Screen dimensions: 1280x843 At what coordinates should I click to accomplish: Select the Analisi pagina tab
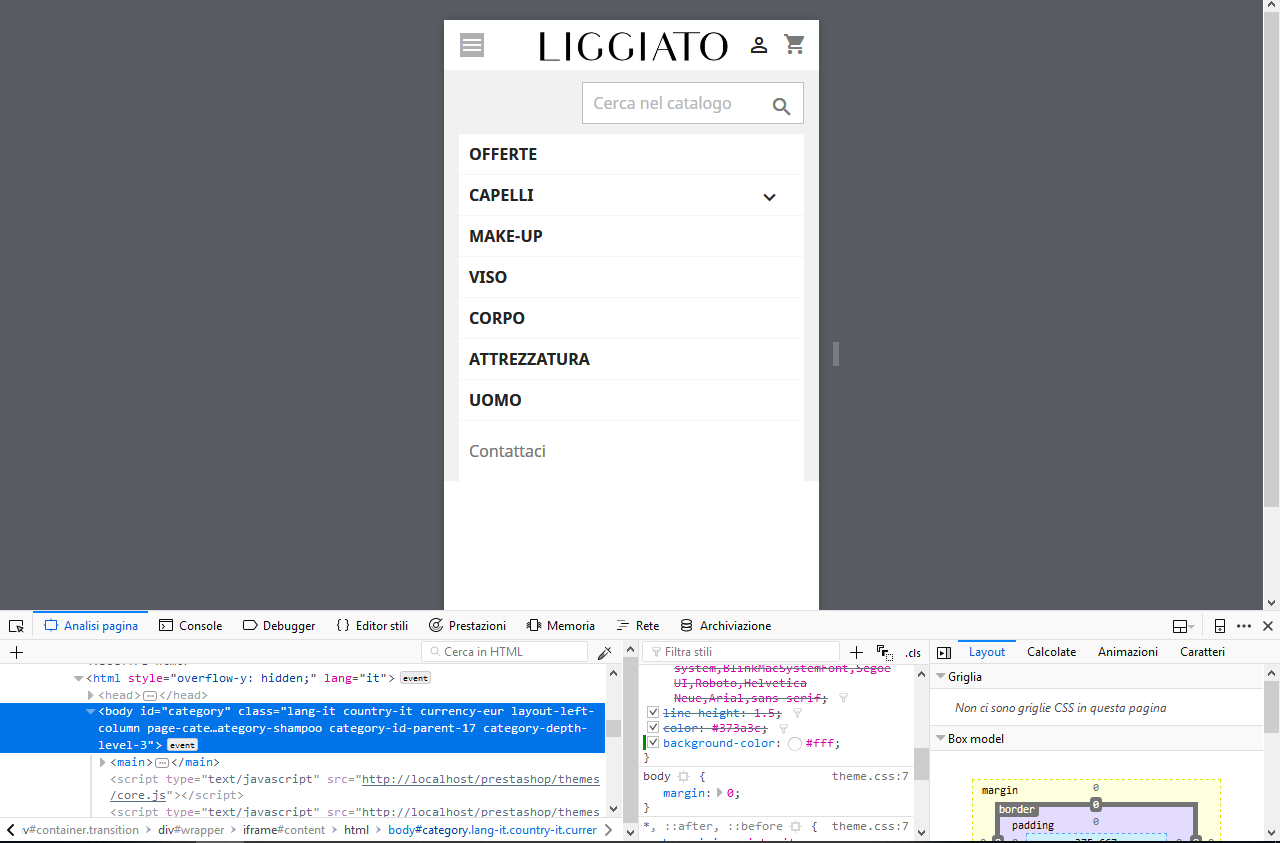(x=91, y=626)
